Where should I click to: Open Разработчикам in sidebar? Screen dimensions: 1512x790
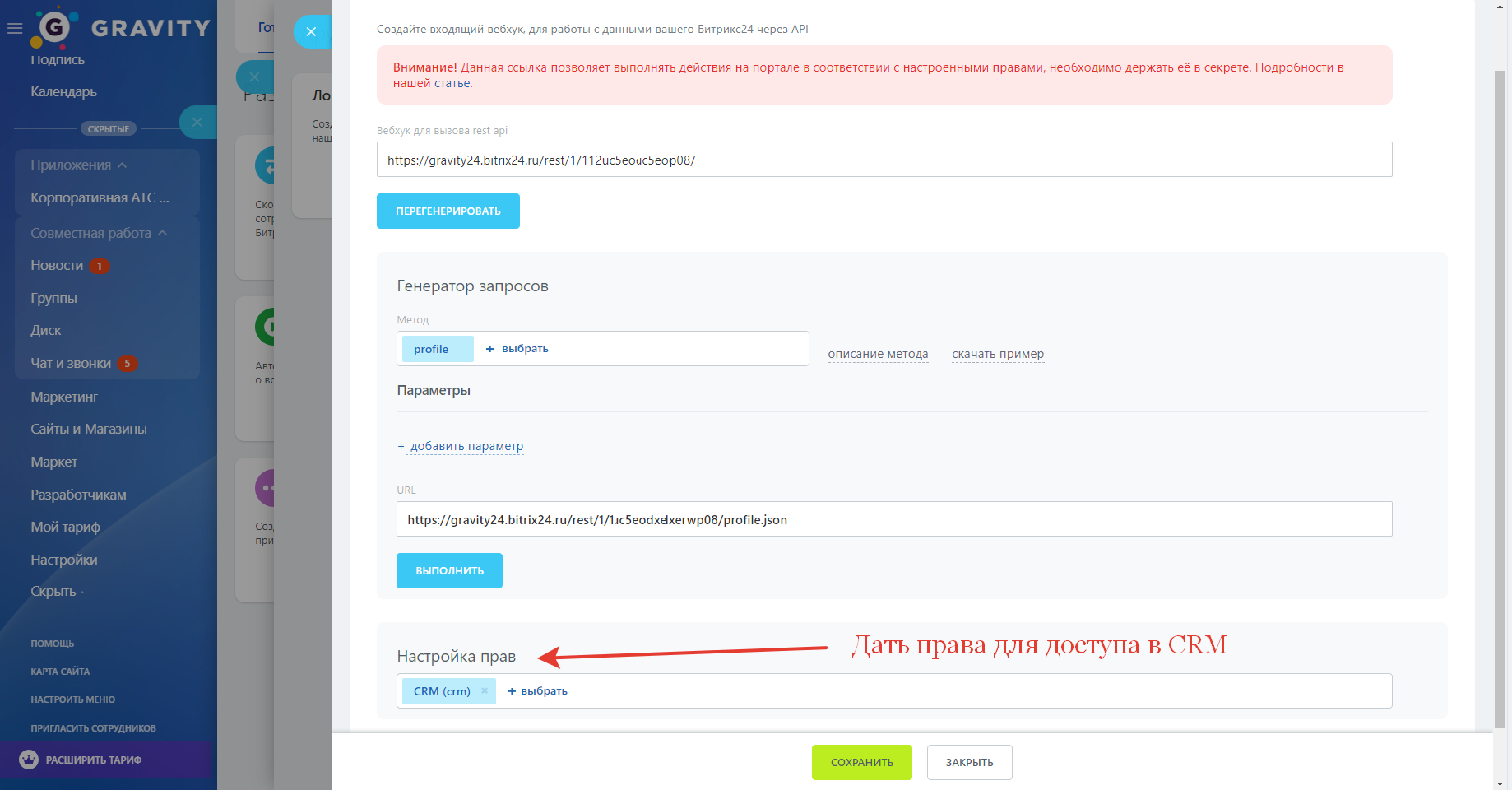click(78, 495)
